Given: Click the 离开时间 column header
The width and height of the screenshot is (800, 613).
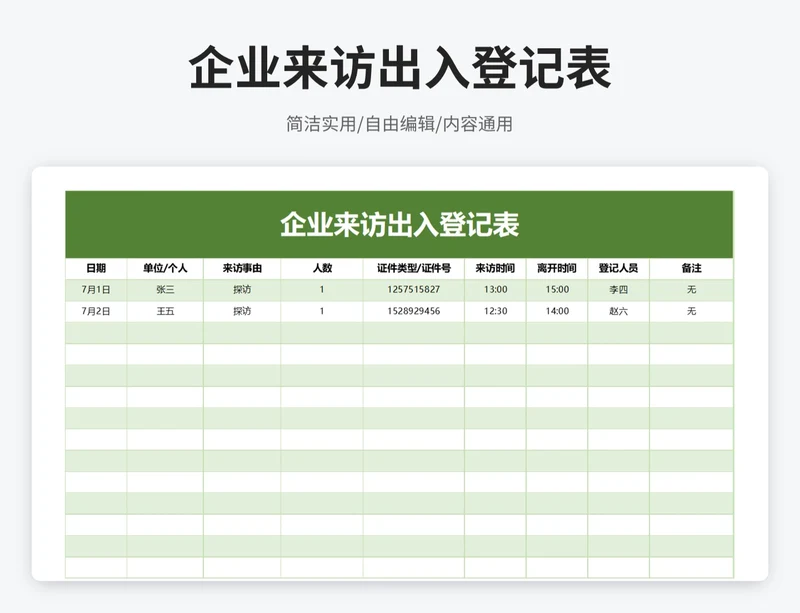Looking at the screenshot, I should pyautogui.click(x=557, y=268).
